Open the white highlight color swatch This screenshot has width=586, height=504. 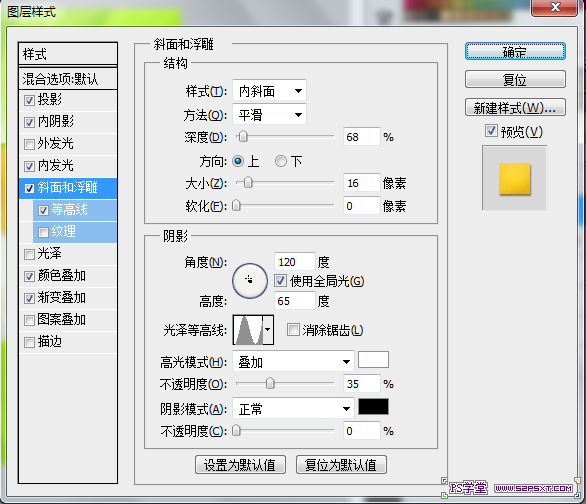373,360
